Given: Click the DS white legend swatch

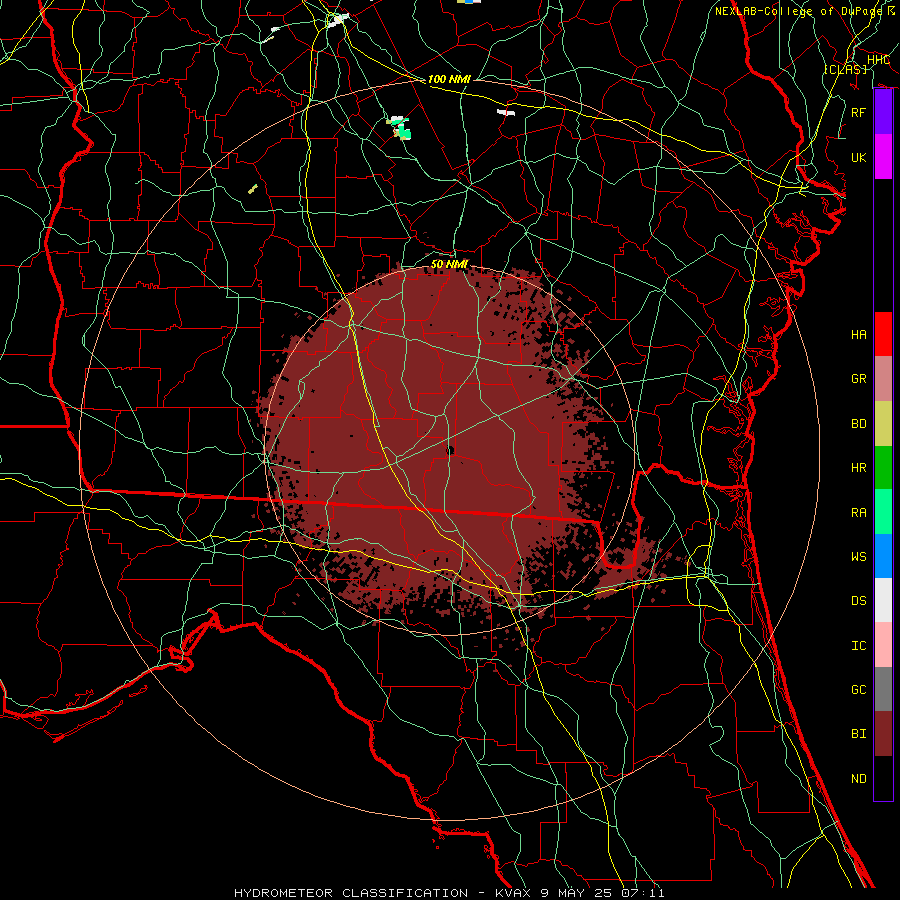Looking at the screenshot, I should point(883,600).
